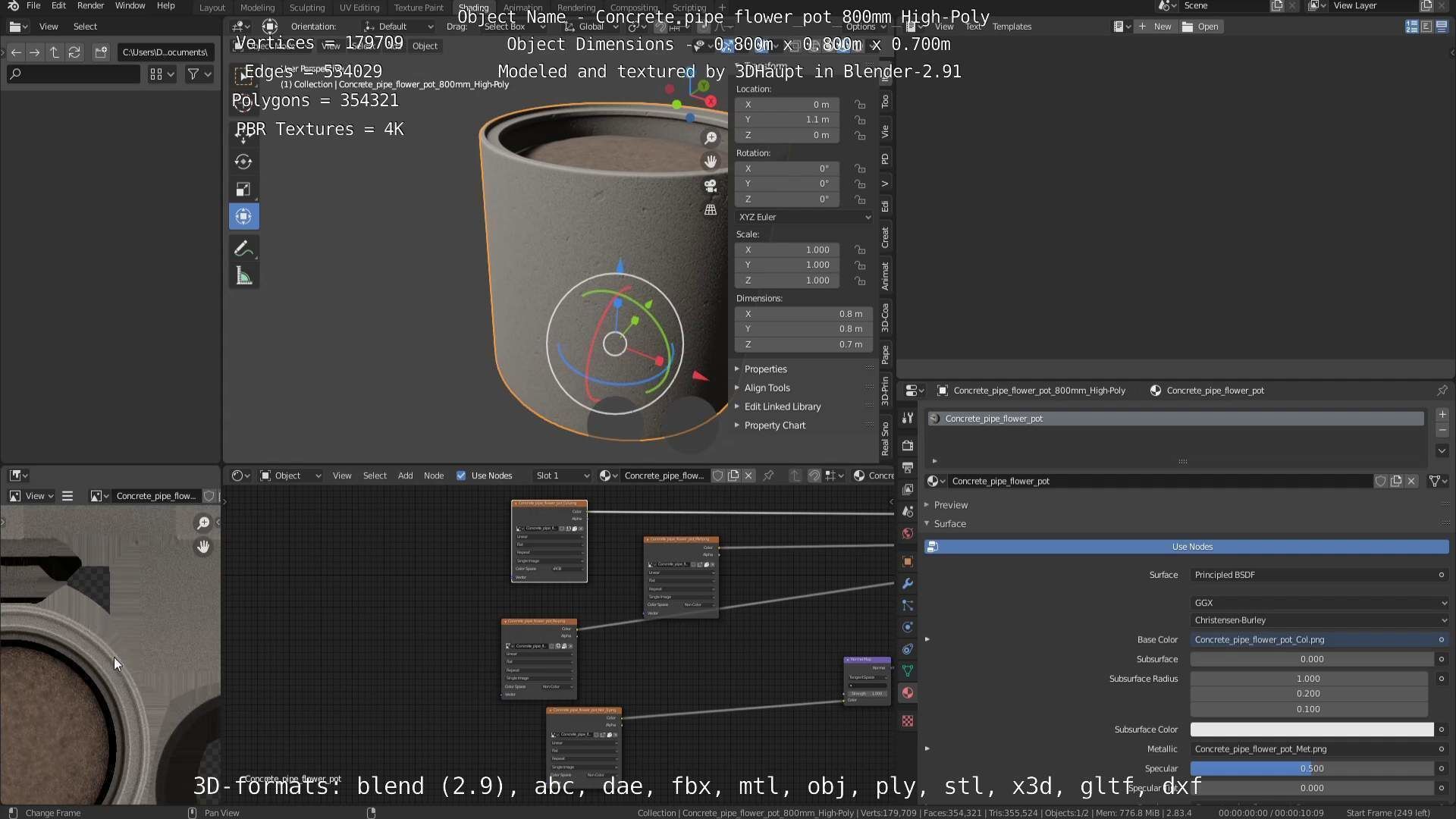
Task: Open the Object Data mesh tab
Action: pos(908,671)
